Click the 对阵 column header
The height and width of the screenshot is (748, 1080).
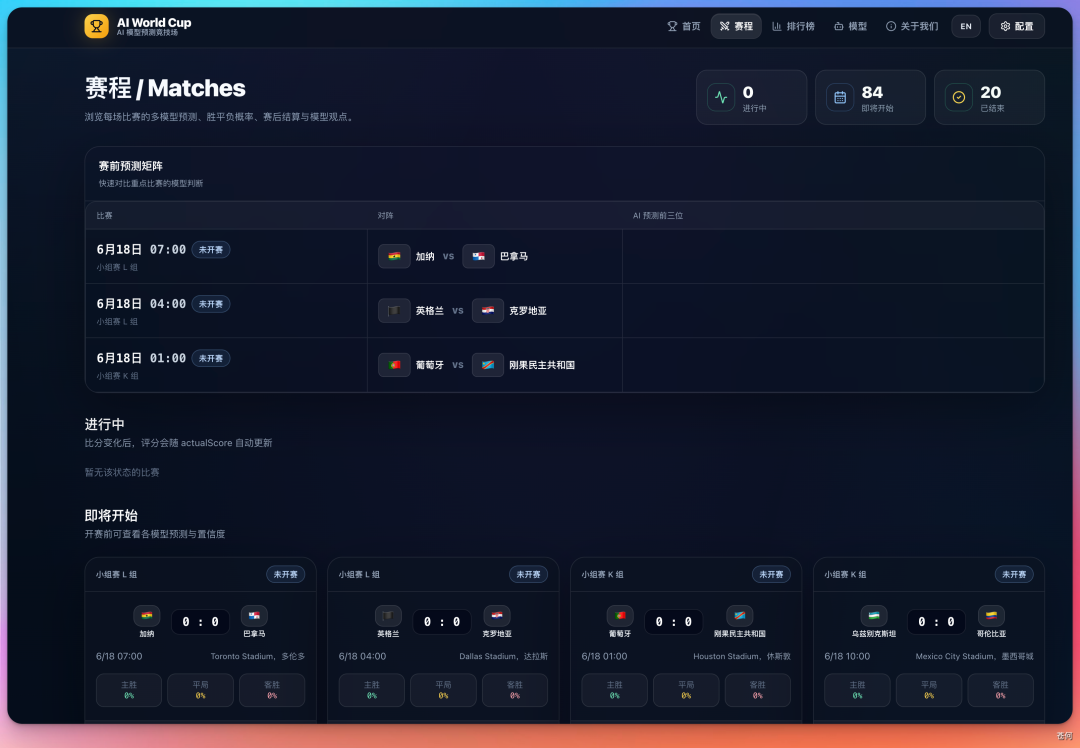(385, 216)
